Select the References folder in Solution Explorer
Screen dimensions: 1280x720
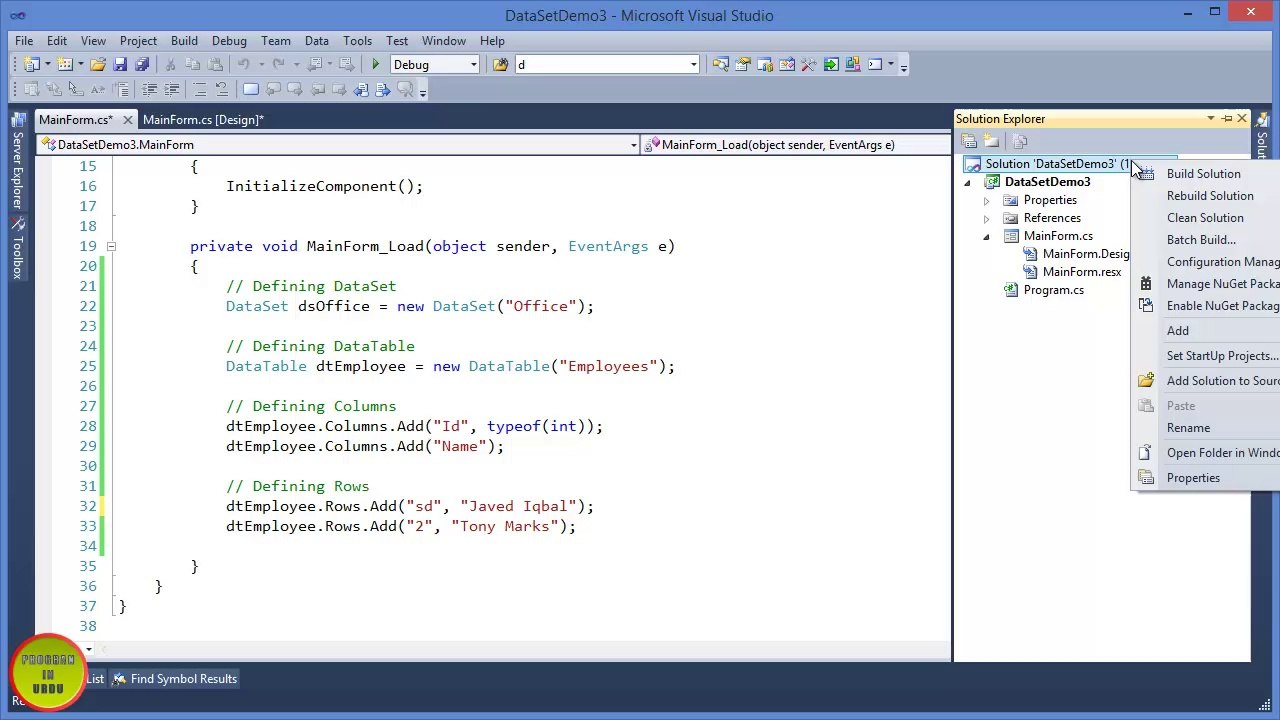point(1052,218)
